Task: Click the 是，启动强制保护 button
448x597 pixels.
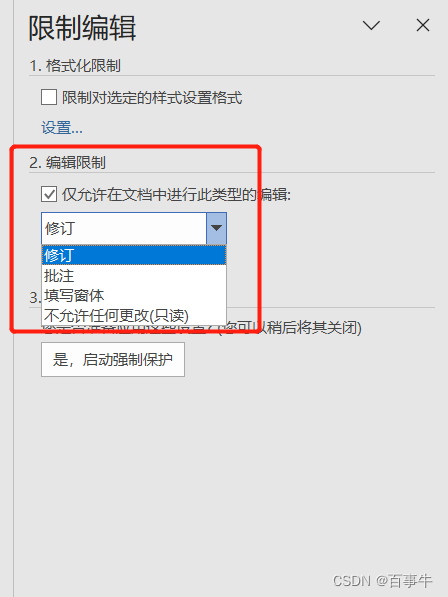Action: click(113, 359)
